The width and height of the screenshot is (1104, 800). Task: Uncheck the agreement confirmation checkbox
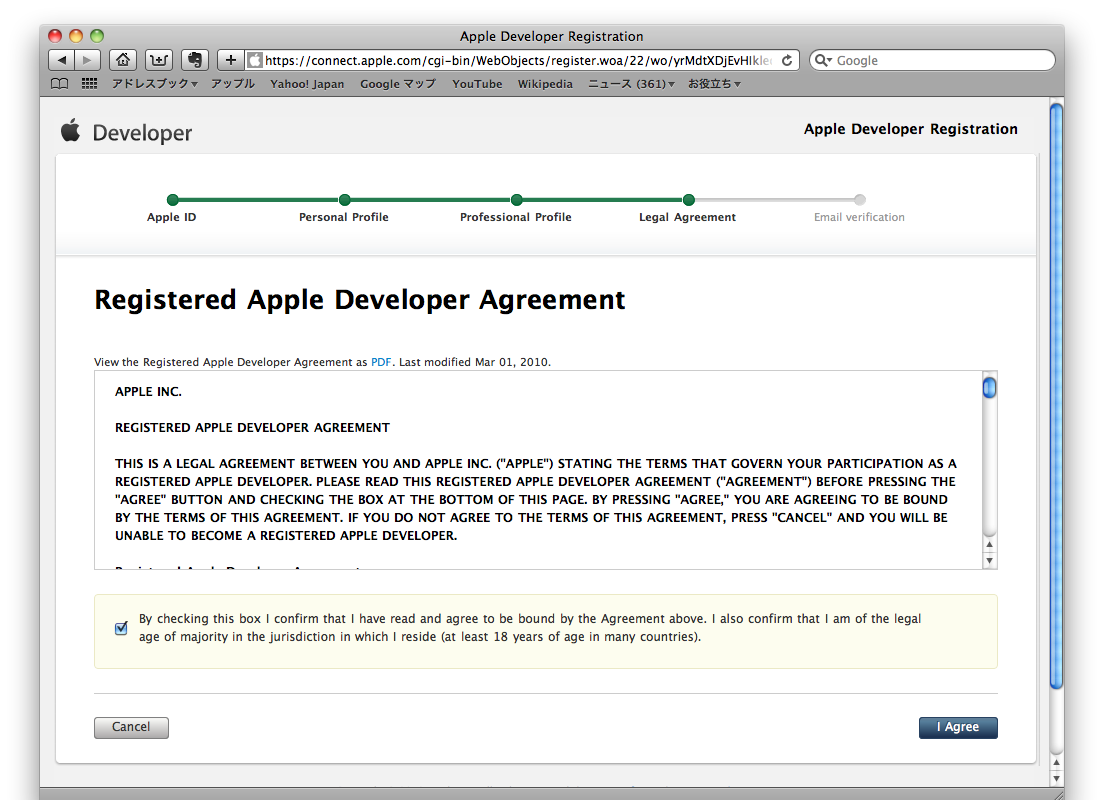(x=121, y=629)
